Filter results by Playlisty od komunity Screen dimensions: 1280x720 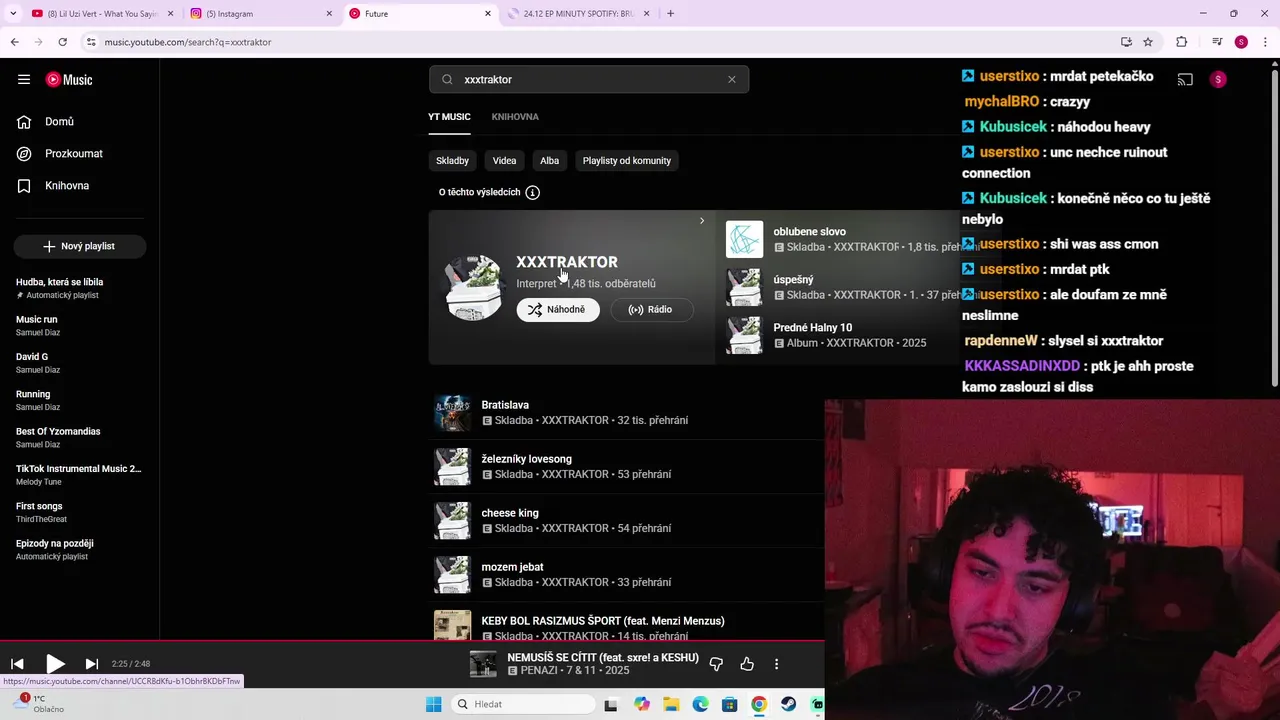627,161
